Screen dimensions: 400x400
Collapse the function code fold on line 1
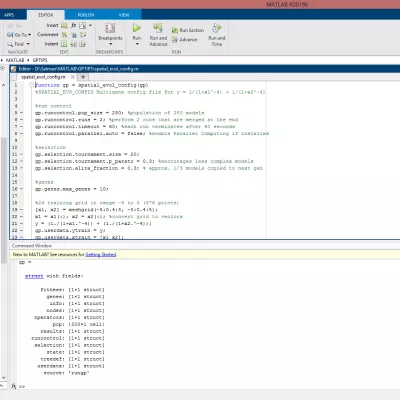[31, 85]
